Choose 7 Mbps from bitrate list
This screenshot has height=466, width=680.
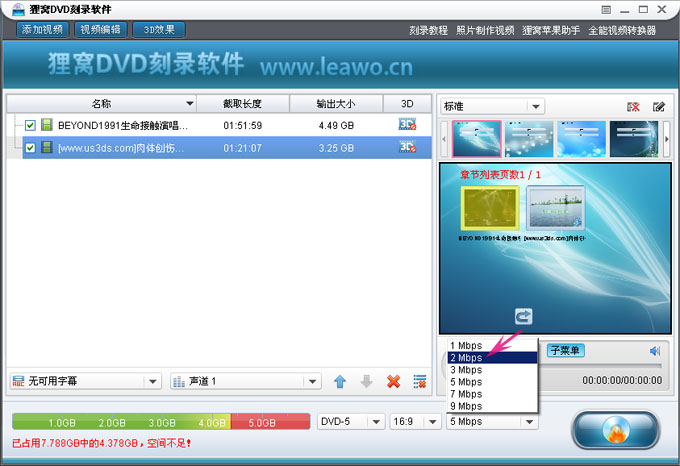coord(492,394)
